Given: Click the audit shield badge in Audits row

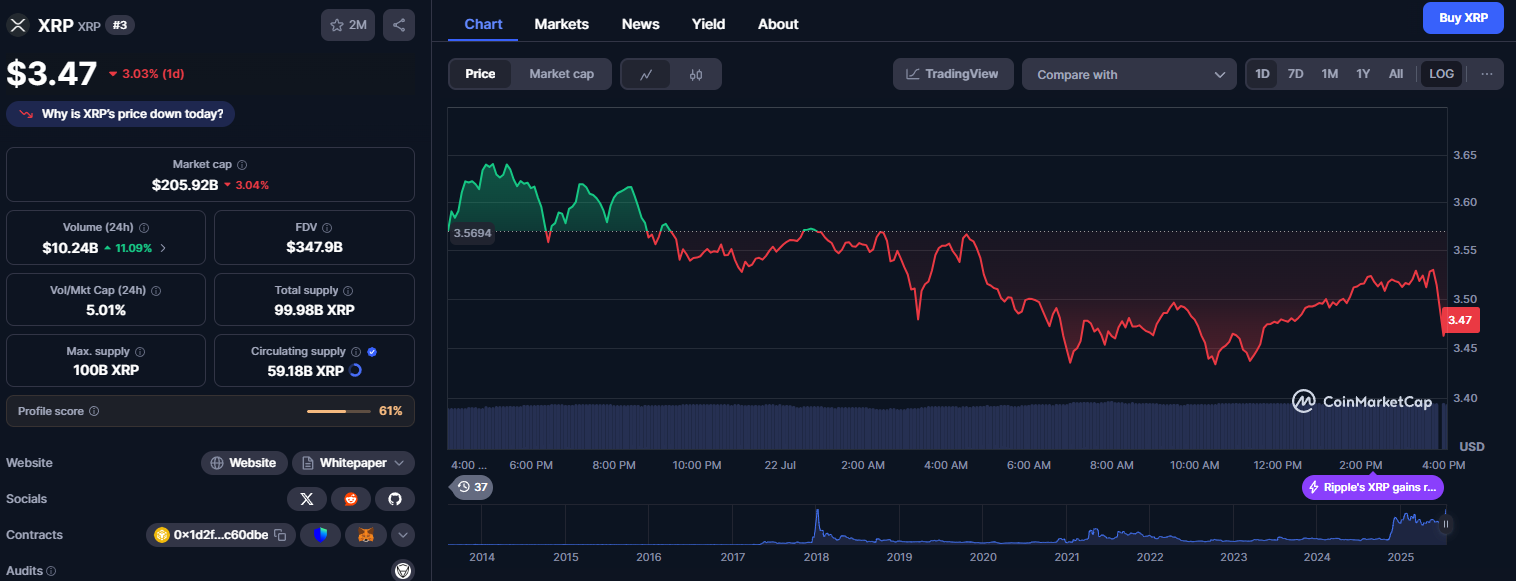Looking at the screenshot, I should click(403, 571).
